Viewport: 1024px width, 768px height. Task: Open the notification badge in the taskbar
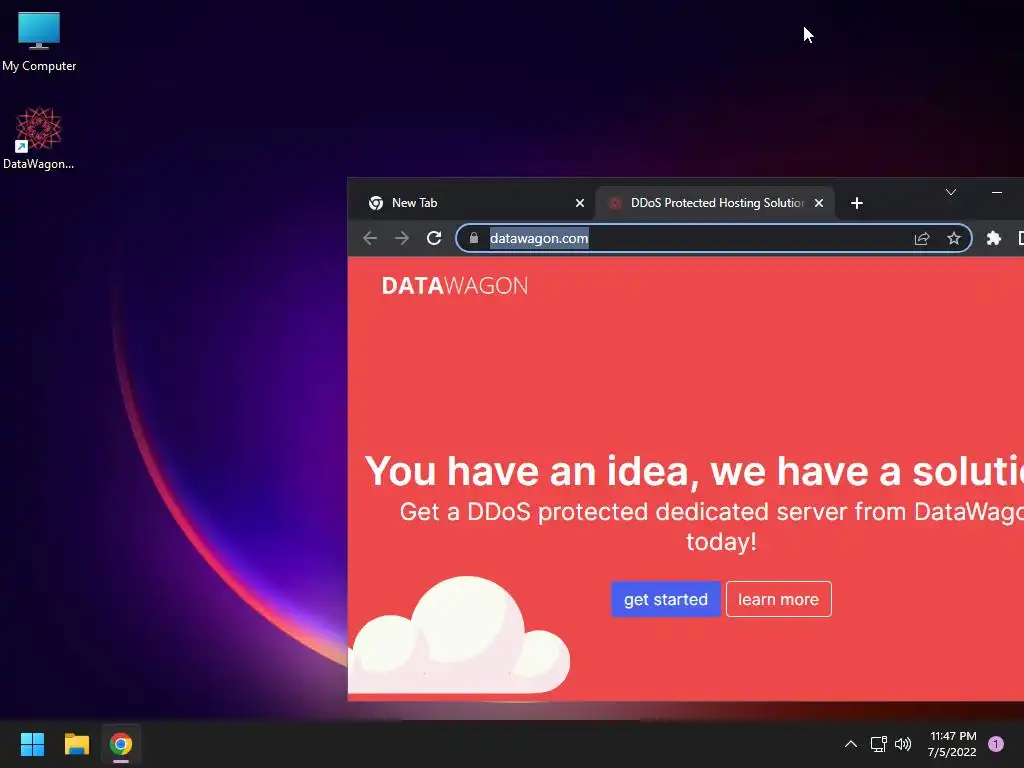(x=996, y=744)
